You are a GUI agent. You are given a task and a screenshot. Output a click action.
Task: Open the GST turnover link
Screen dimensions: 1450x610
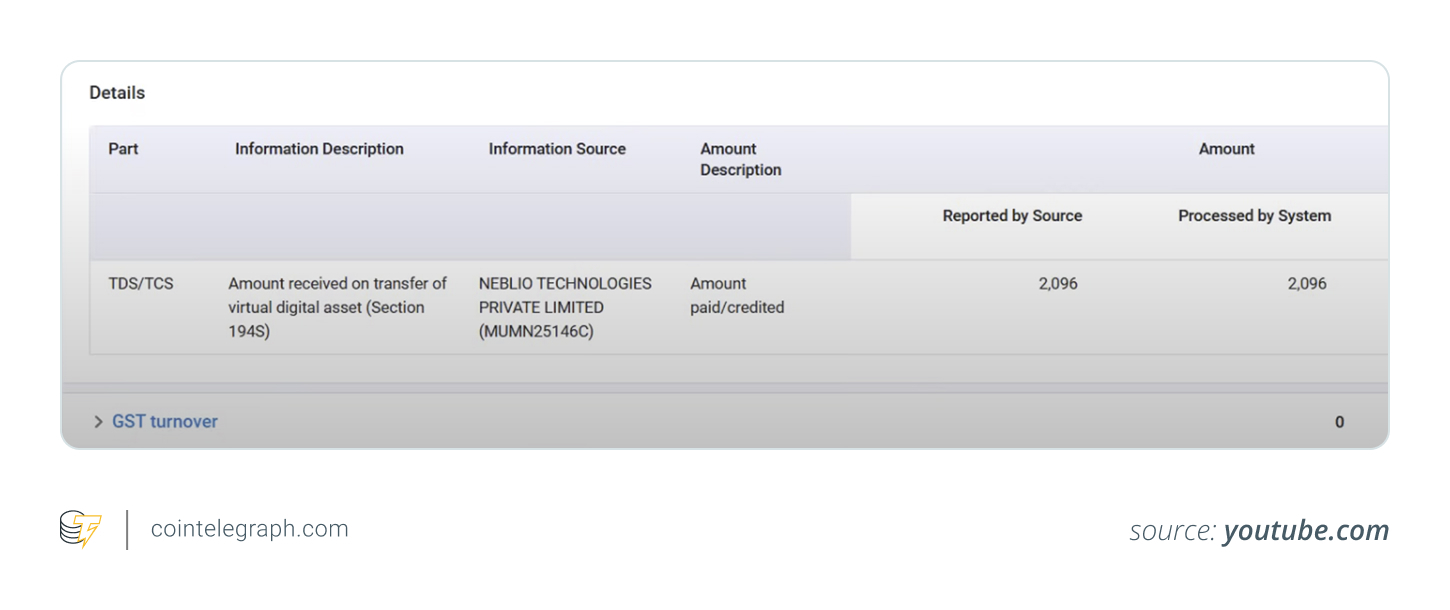164,421
